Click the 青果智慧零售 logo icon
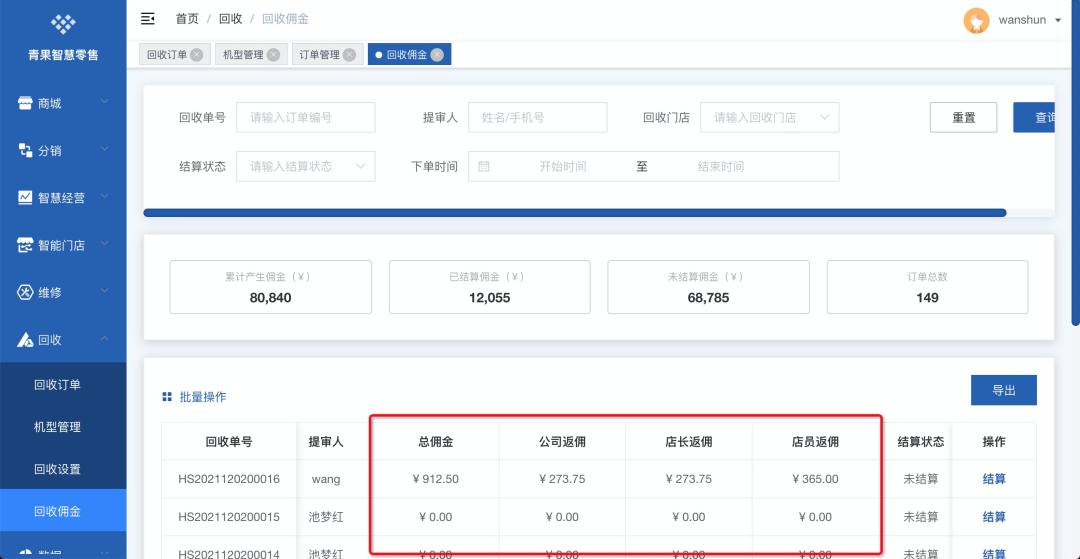Screen dimensions: 1080x559 point(63,23)
